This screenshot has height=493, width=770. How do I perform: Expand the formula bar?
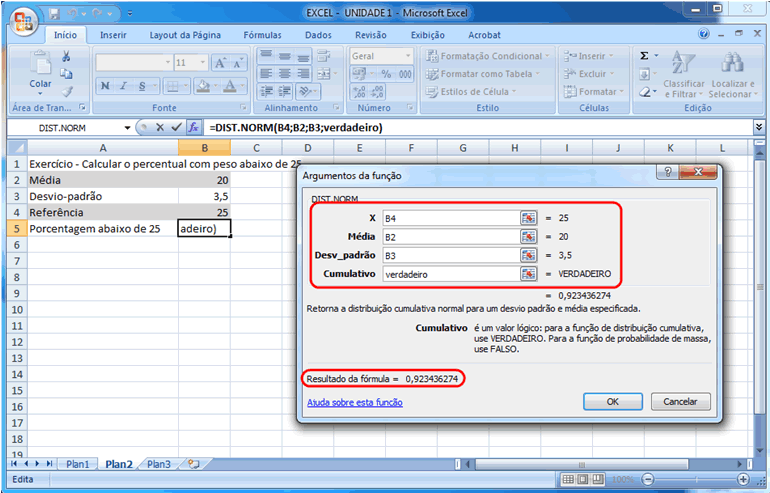point(761,128)
